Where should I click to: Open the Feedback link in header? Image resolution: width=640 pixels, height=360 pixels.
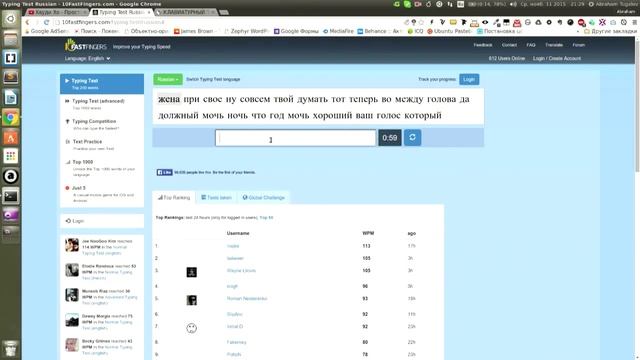pos(483,45)
